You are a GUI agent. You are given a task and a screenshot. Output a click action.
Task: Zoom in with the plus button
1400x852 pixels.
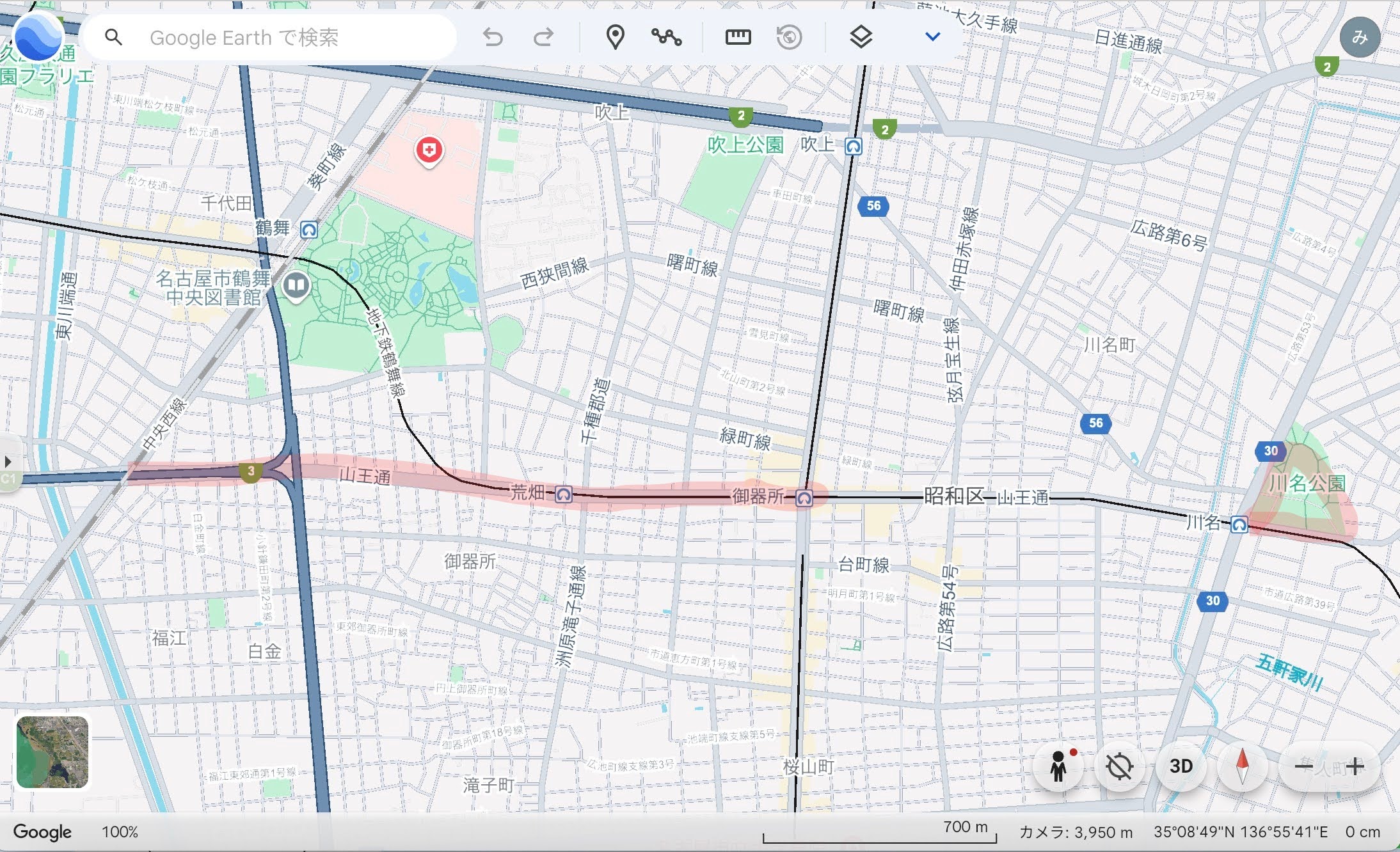click(x=1355, y=766)
